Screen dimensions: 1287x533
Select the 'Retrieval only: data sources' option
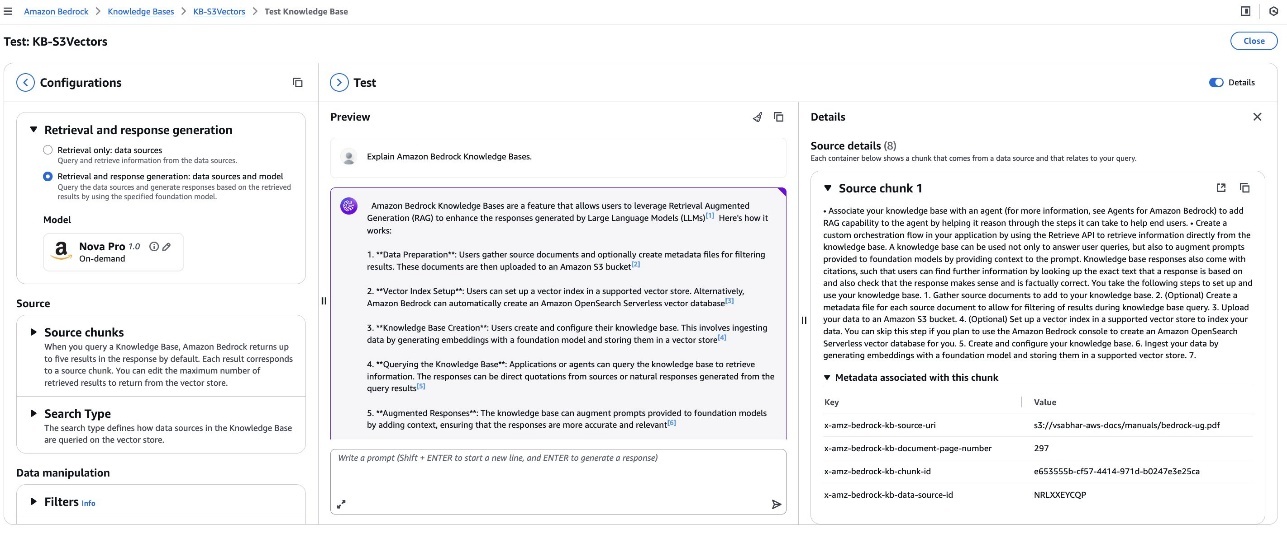48,149
